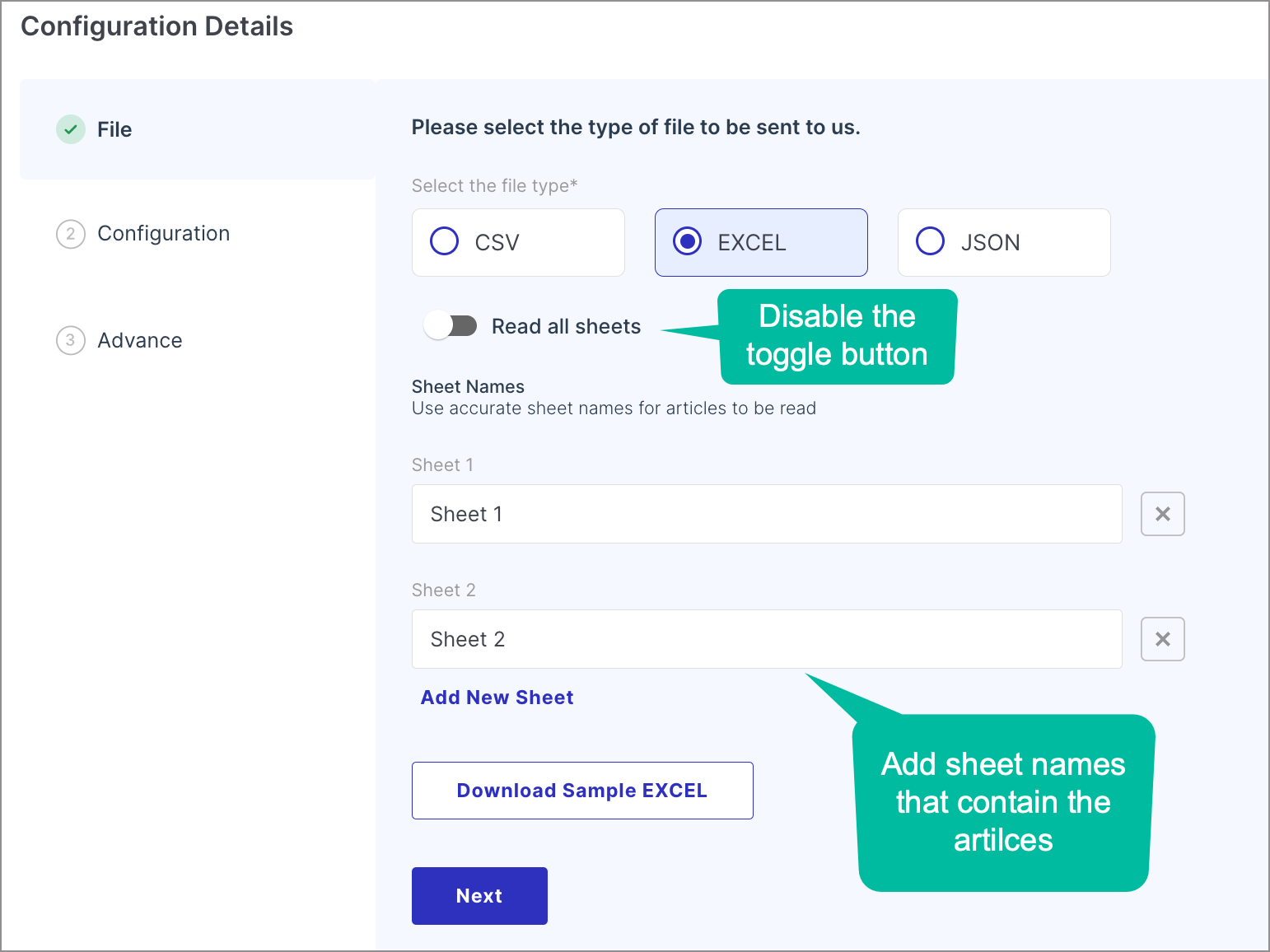Click the green checkmark icon beside File
This screenshot has height=952, width=1270.
71,129
